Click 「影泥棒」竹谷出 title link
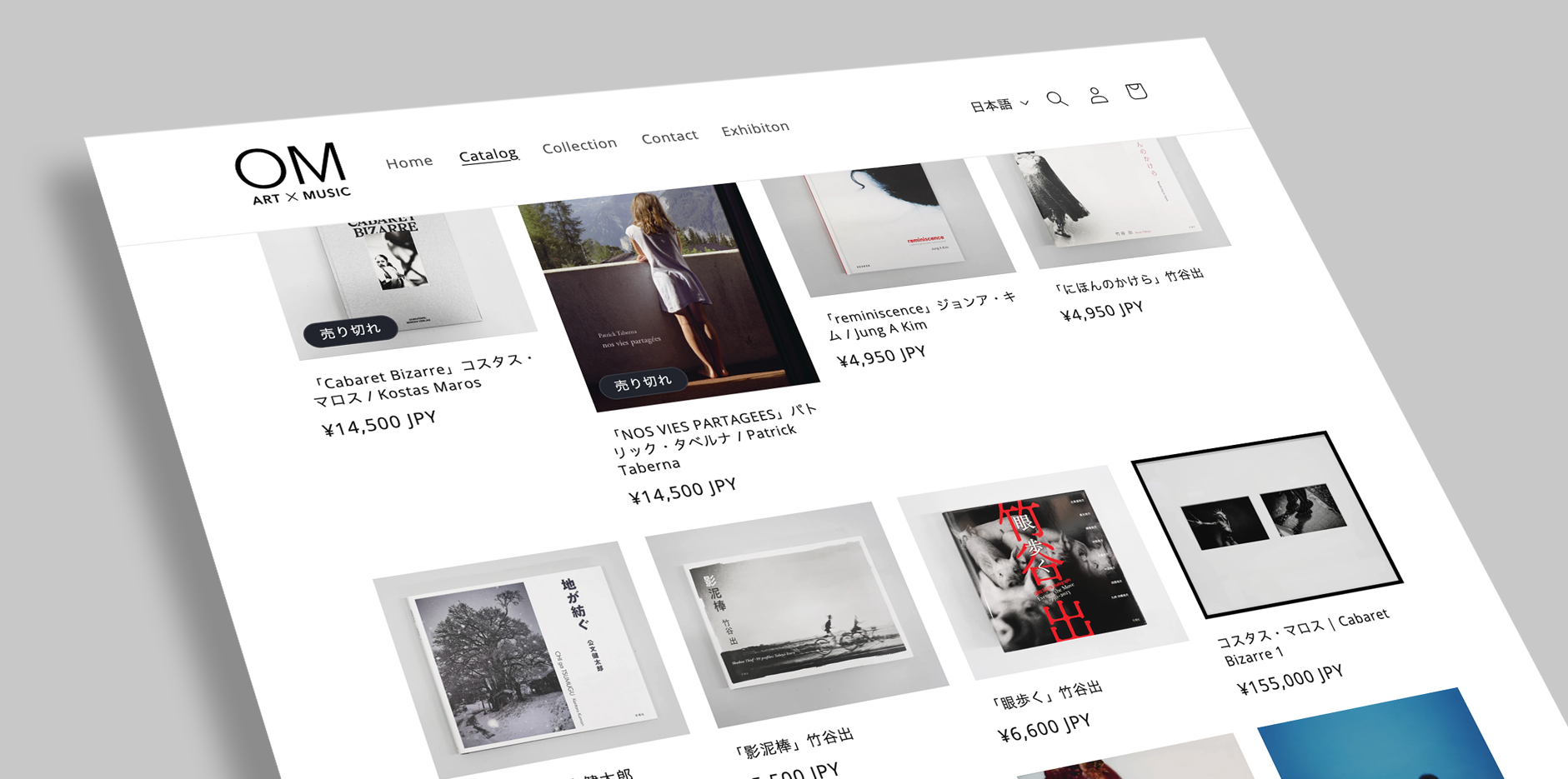Image resolution: width=1568 pixels, height=779 pixels. (794, 742)
